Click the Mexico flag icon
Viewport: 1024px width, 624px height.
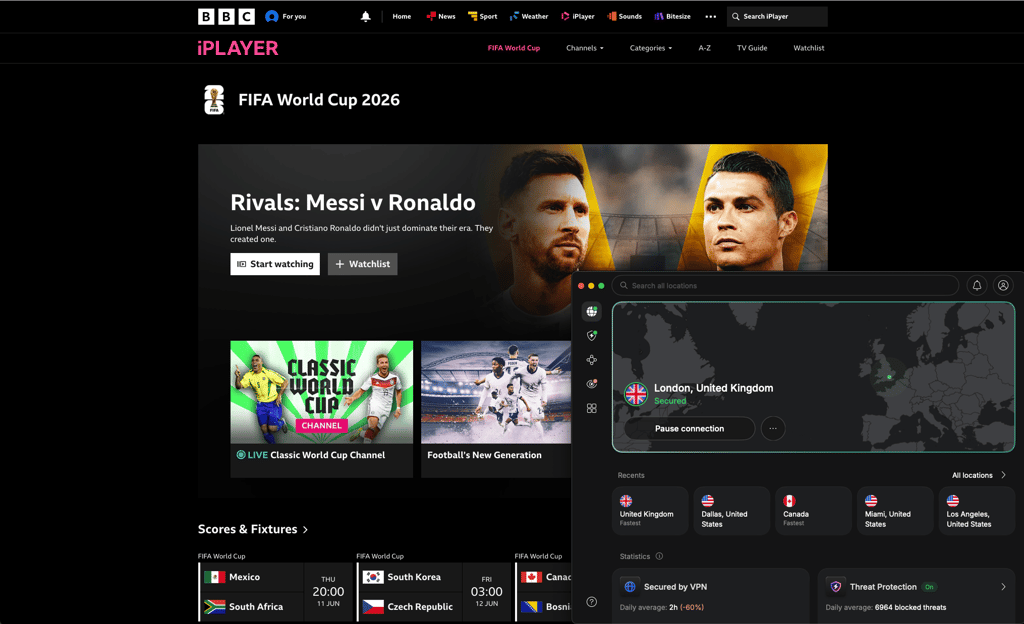[215, 577]
